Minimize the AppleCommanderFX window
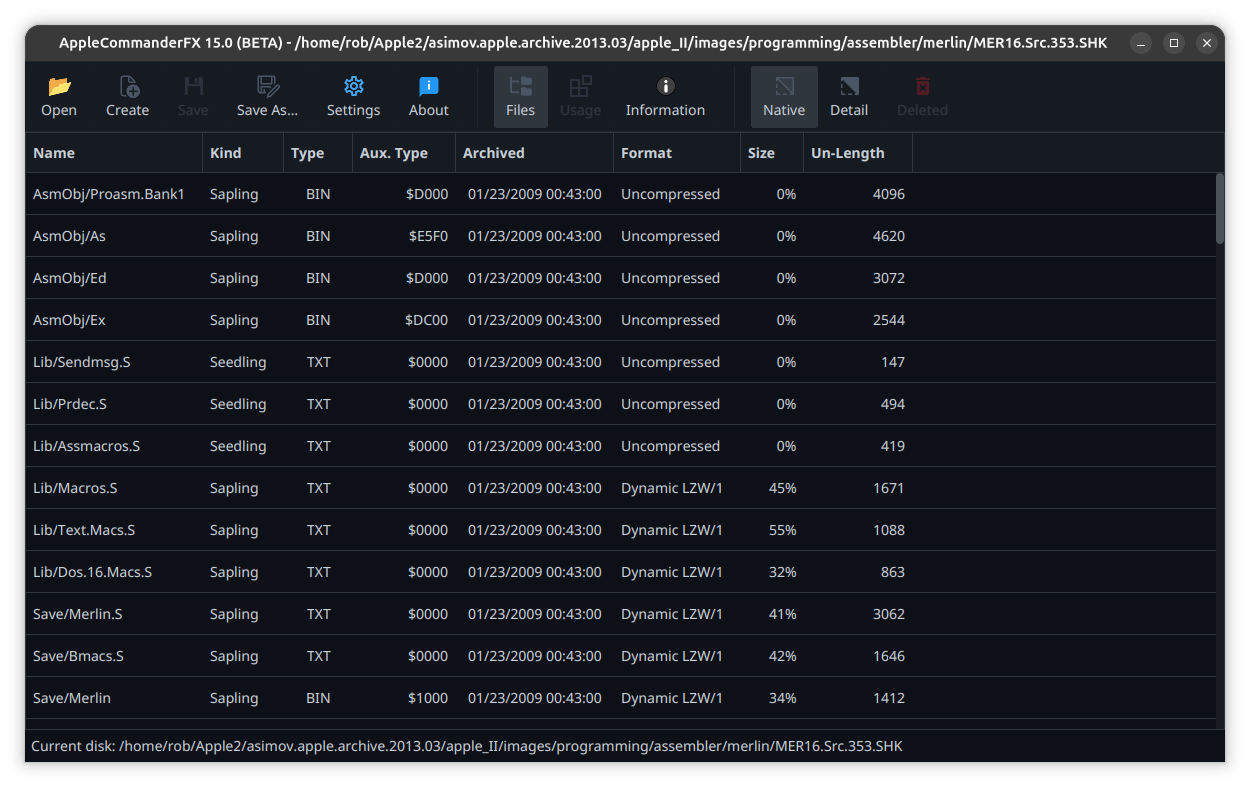 point(1141,43)
